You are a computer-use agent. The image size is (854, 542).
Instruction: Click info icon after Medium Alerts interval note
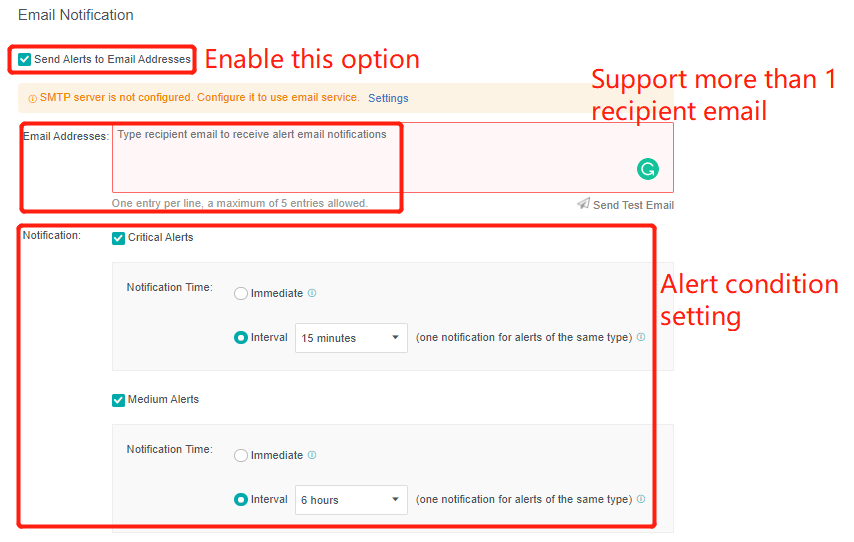click(x=641, y=500)
